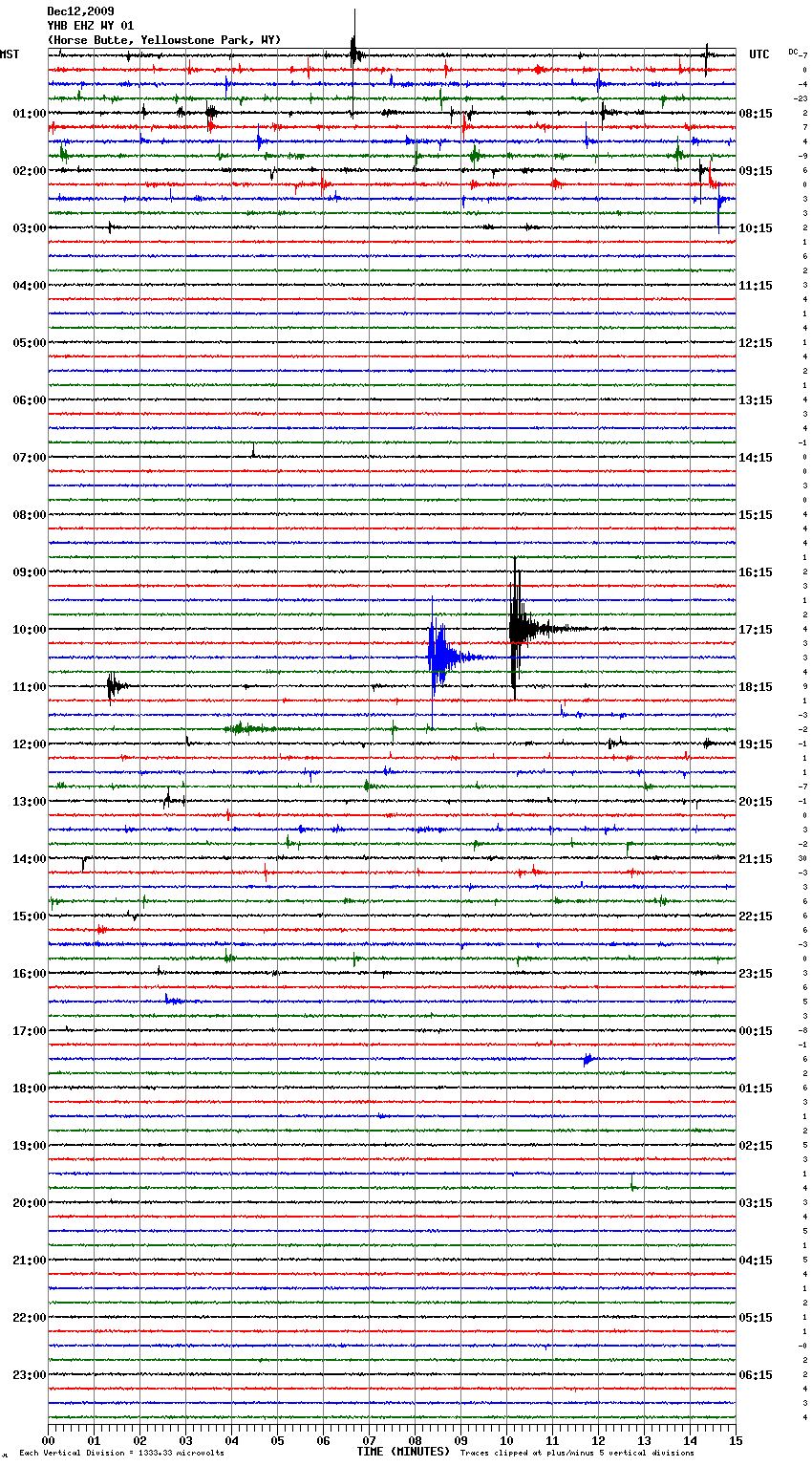
Task: Click minute 00 on the bottom axis
Action: click(48, 1440)
